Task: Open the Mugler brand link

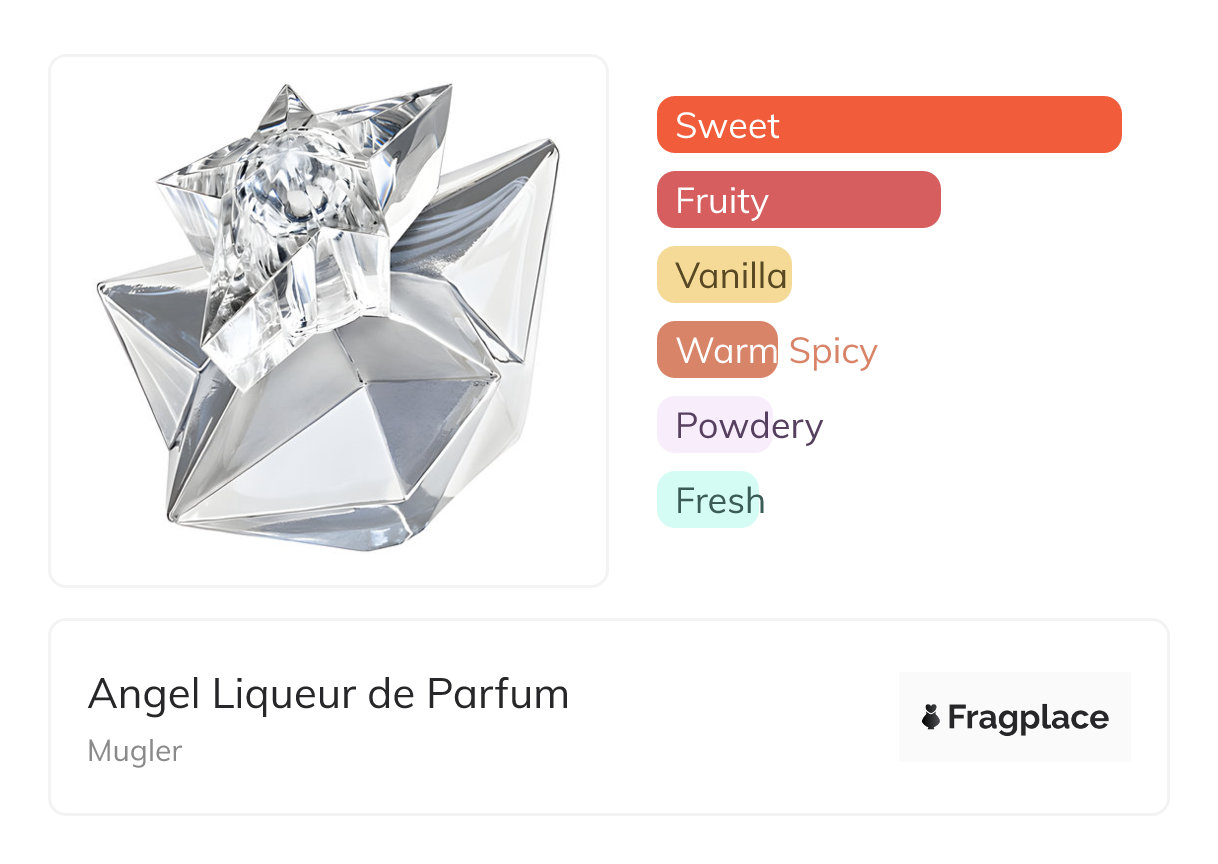Action: coord(135,751)
